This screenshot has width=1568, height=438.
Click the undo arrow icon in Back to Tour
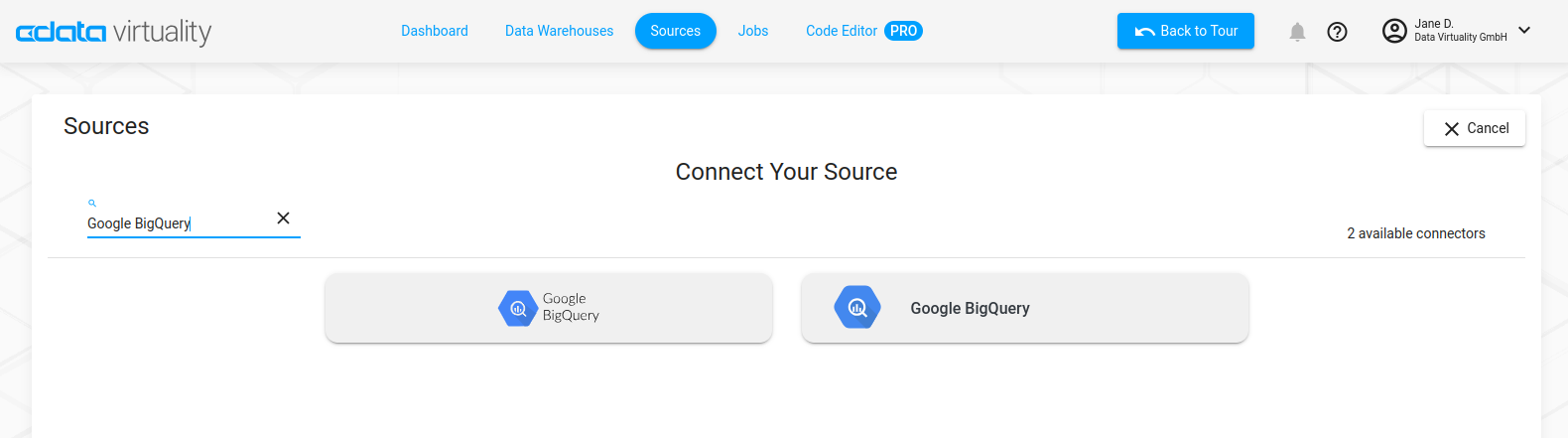pyautogui.click(x=1144, y=32)
